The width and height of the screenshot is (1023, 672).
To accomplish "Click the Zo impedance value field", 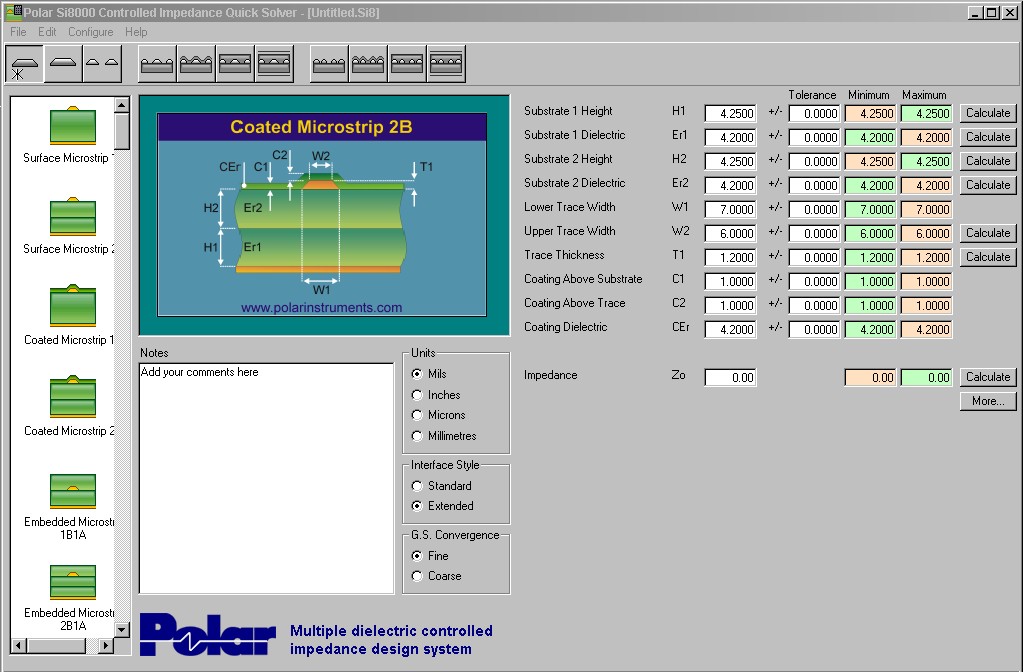I will coord(730,378).
